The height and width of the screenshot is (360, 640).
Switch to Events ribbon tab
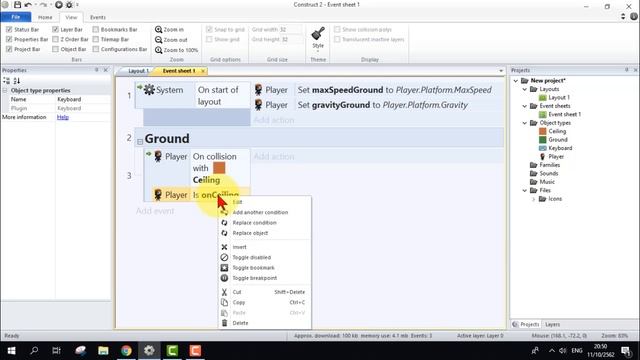click(98, 17)
